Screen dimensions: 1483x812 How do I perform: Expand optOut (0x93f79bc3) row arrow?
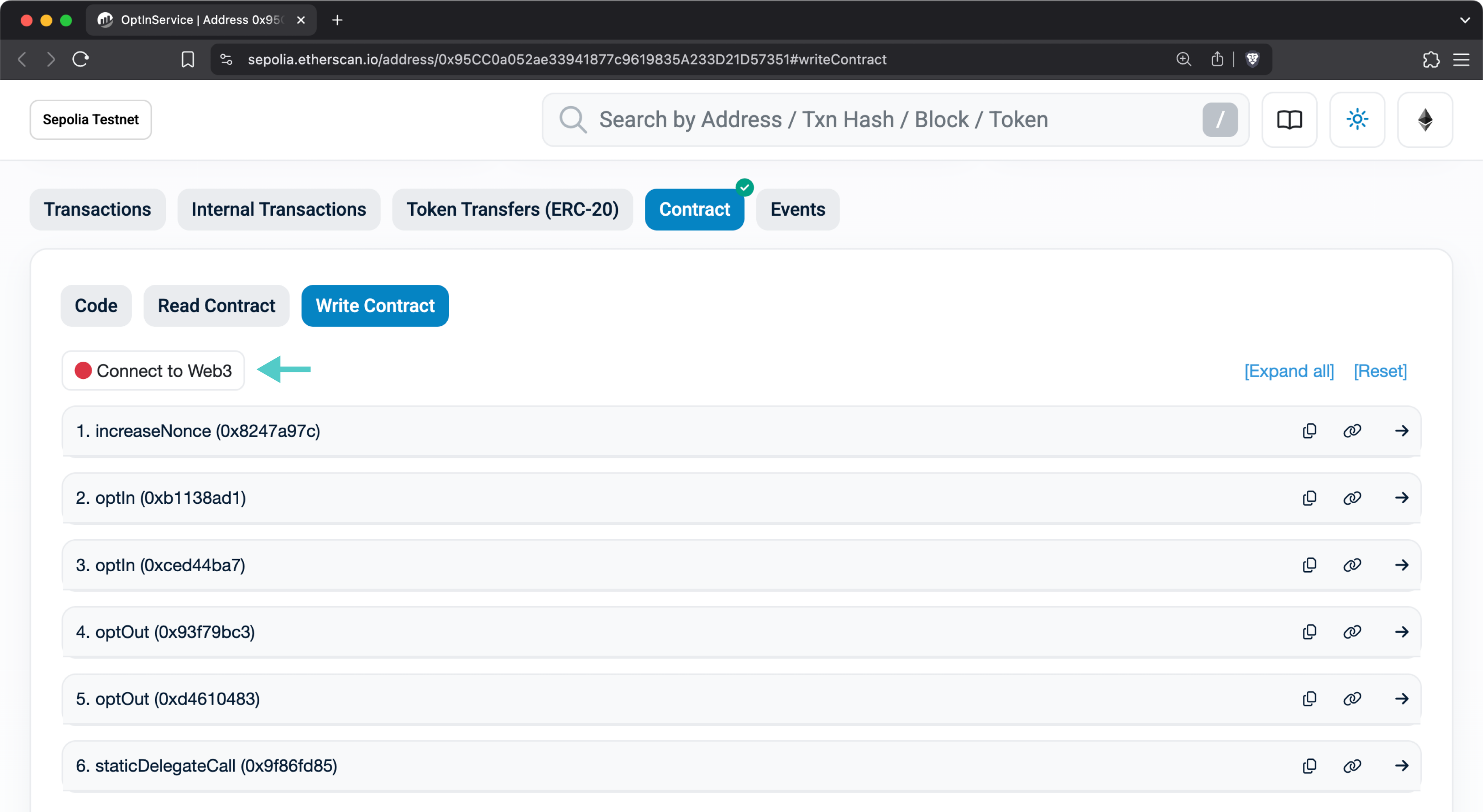click(1402, 632)
